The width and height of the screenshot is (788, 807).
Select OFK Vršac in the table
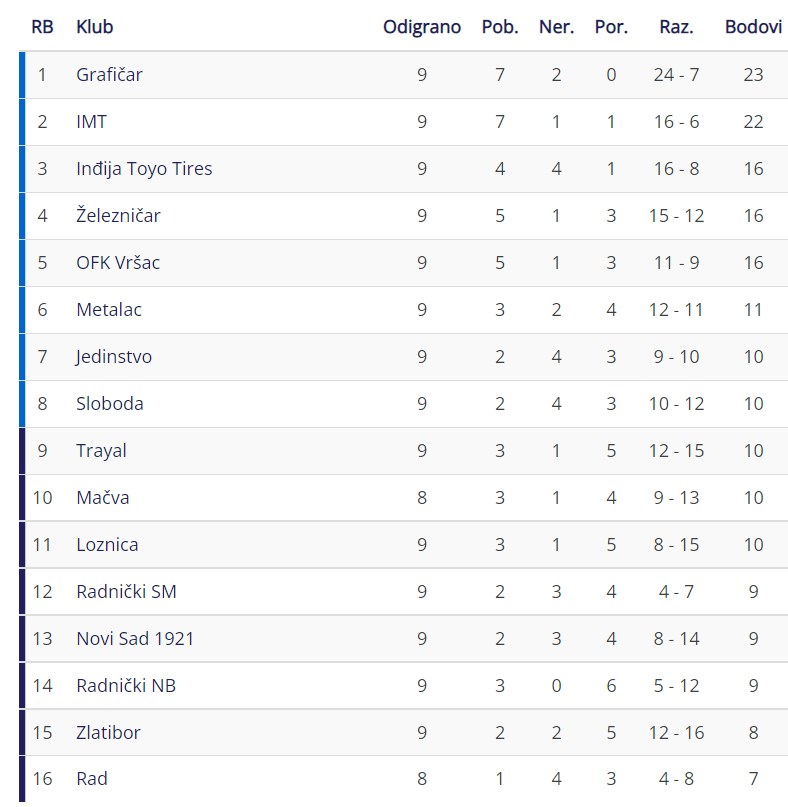point(118,263)
